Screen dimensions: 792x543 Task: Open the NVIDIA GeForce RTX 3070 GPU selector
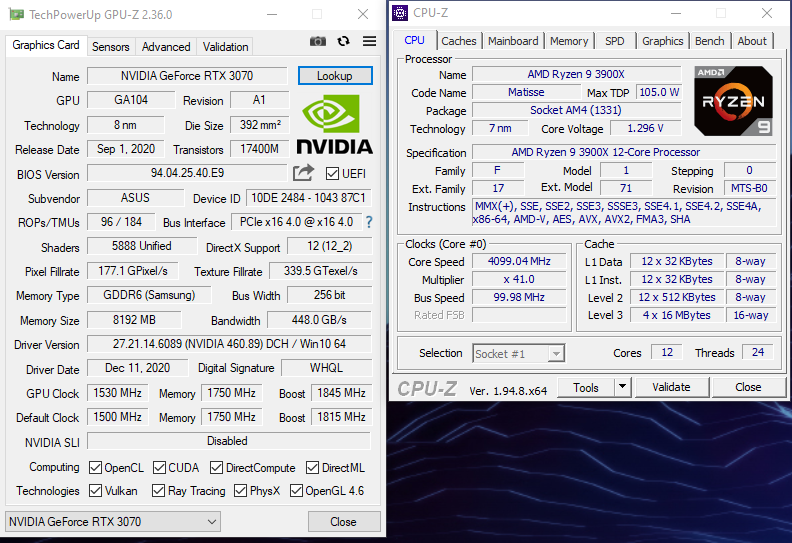pos(113,522)
